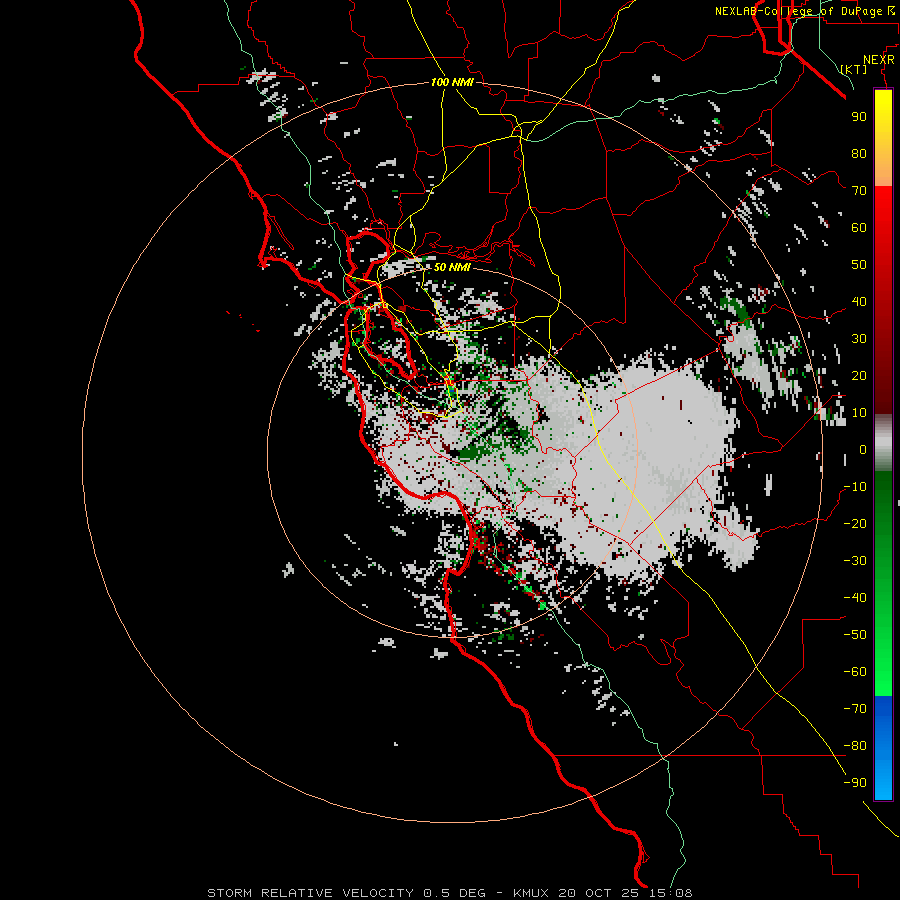
Task: Click the 70 value on velocity scale
Action: (859, 191)
